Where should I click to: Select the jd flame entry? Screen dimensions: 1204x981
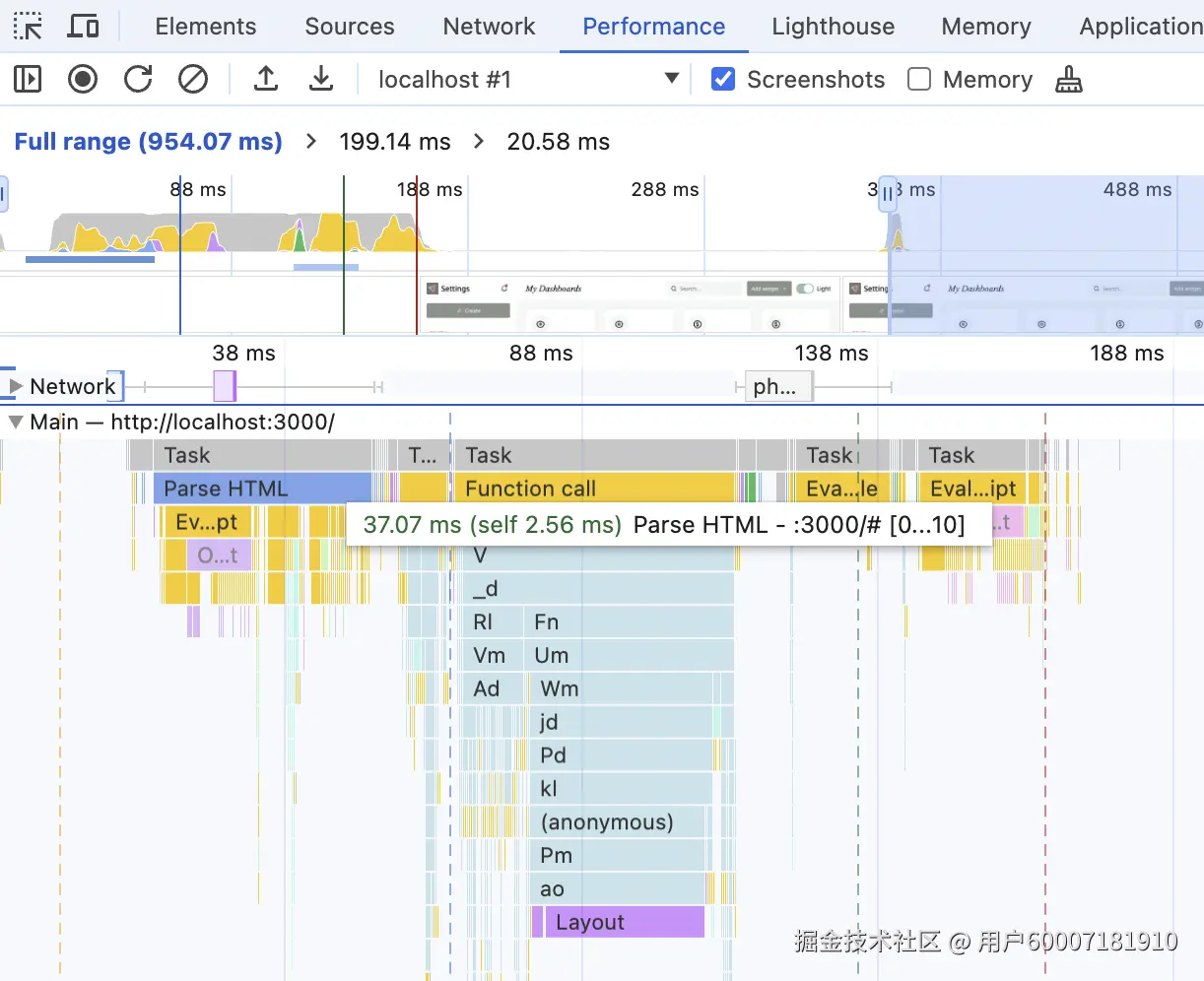point(622,723)
